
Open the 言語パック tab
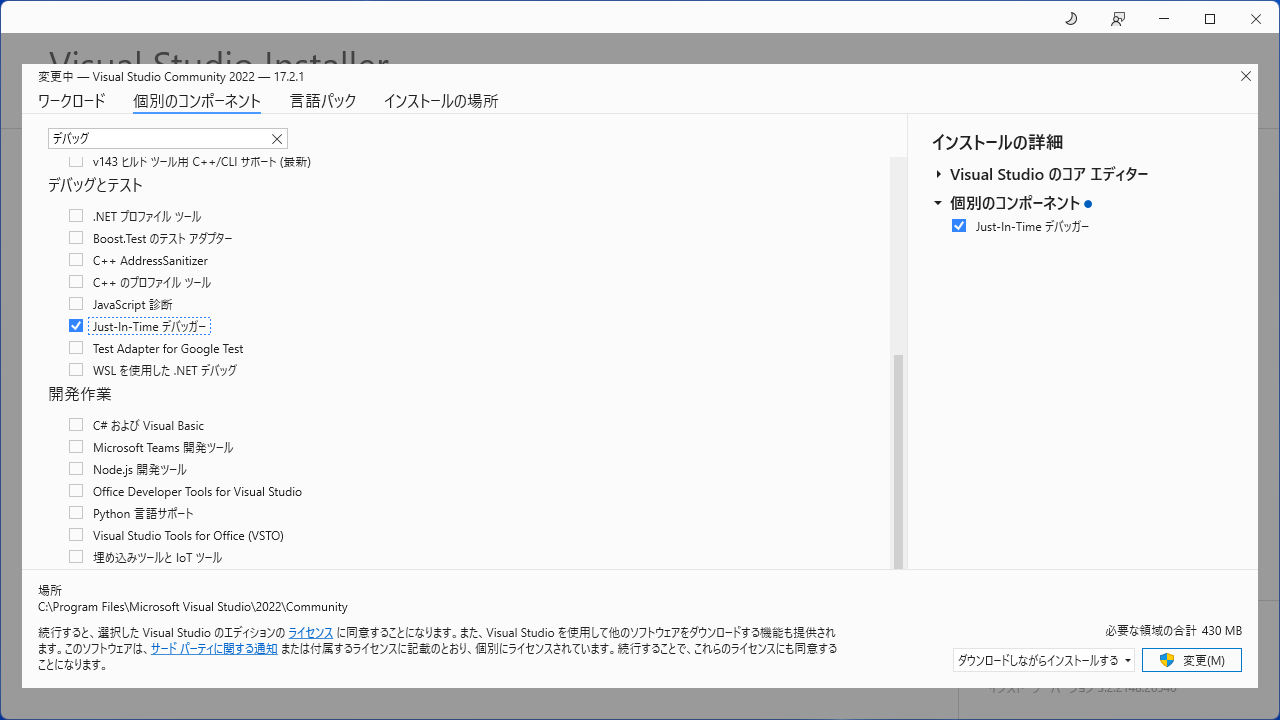pos(322,101)
